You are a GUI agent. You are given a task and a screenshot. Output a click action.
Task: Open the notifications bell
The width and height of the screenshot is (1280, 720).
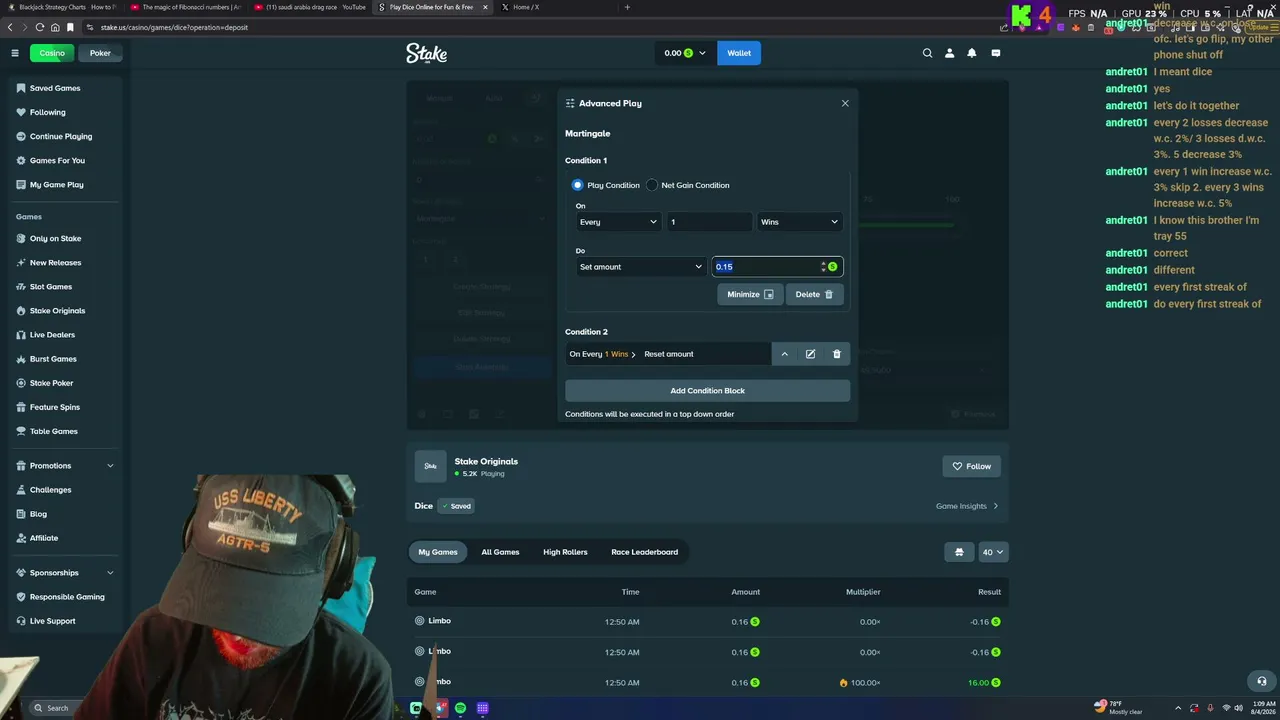point(972,53)
